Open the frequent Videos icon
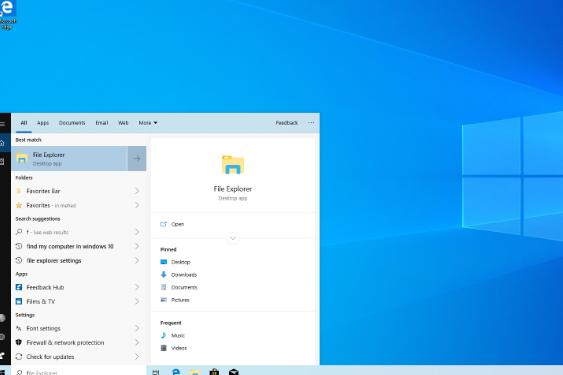The height and width of the screenshot is (375, 563). point(164,348)
